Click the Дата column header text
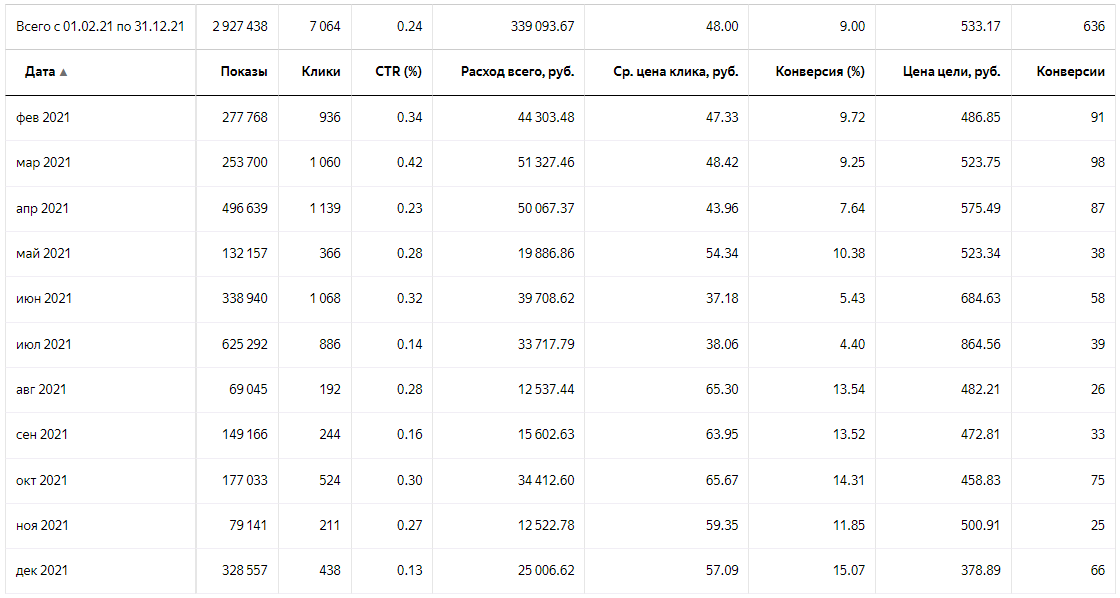 [x=39, y=72]
